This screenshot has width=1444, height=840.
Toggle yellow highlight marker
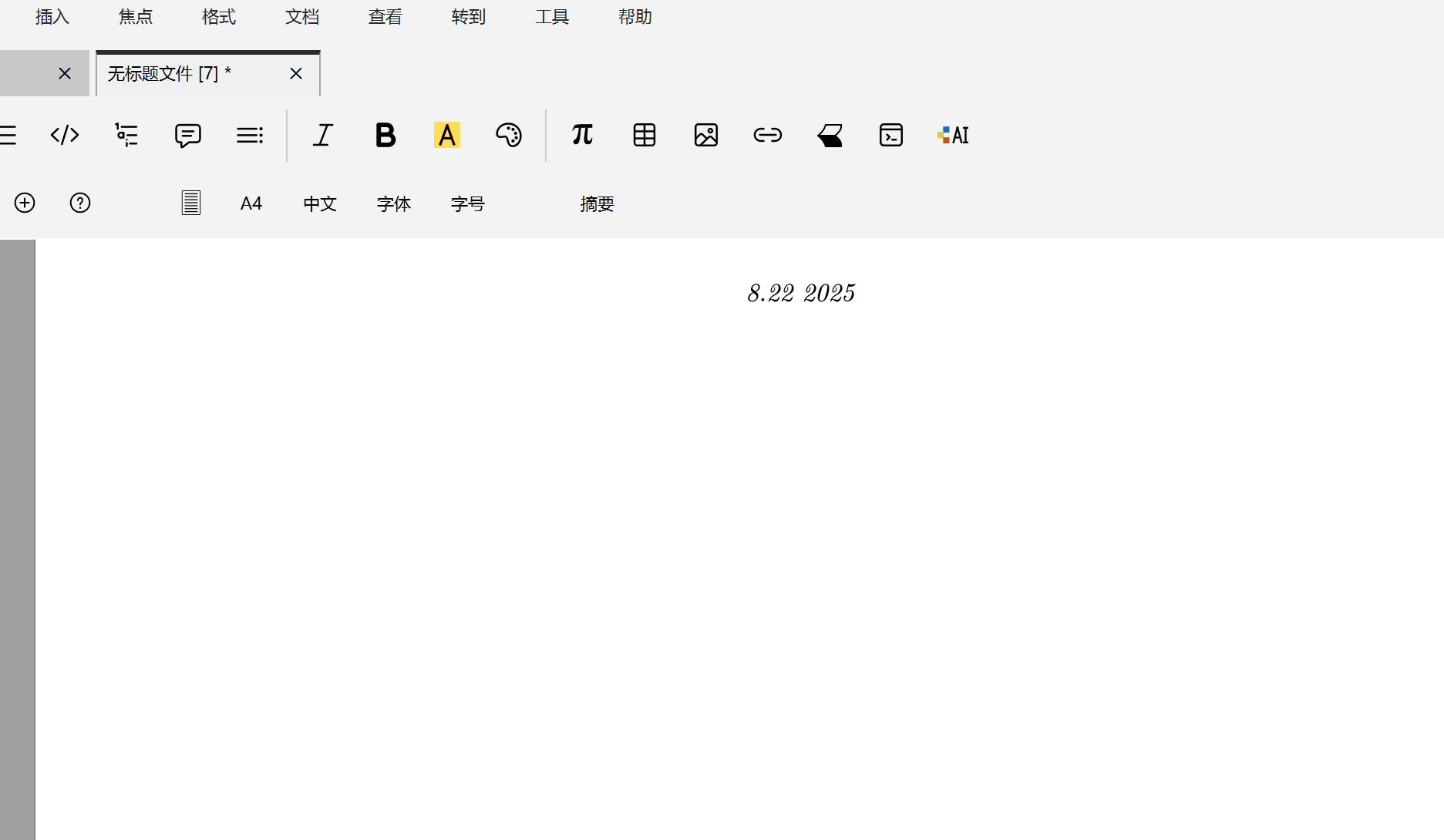pyautogui.click(x=447, y=135)
